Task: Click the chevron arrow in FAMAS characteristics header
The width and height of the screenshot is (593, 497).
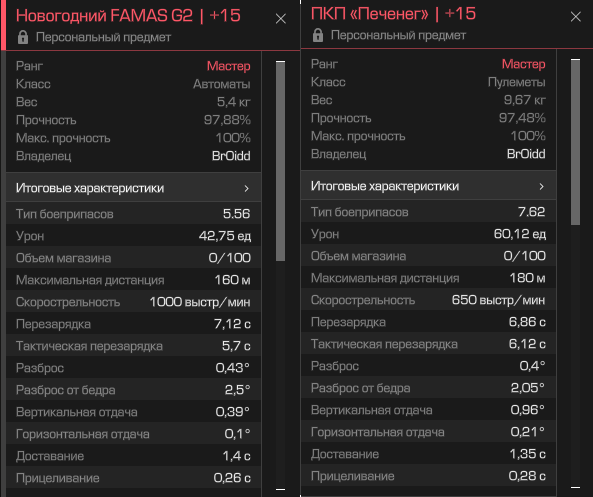Action: click(x=247, y=188)
